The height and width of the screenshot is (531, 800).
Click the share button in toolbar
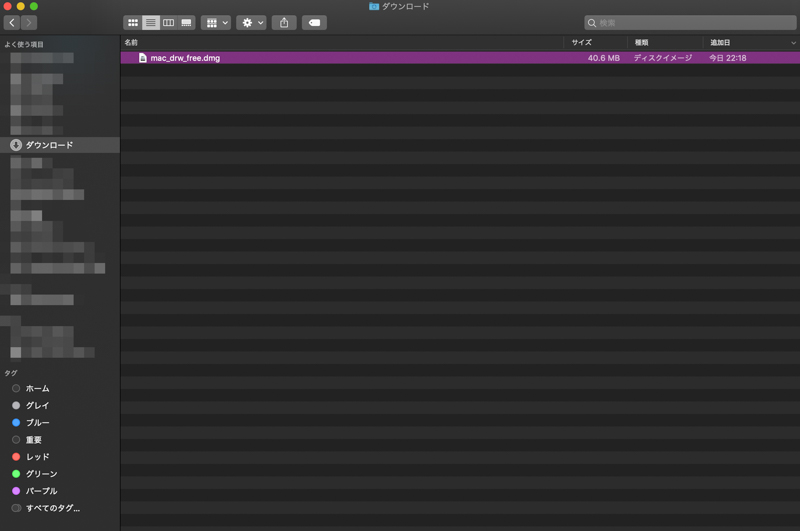[284, 22]
